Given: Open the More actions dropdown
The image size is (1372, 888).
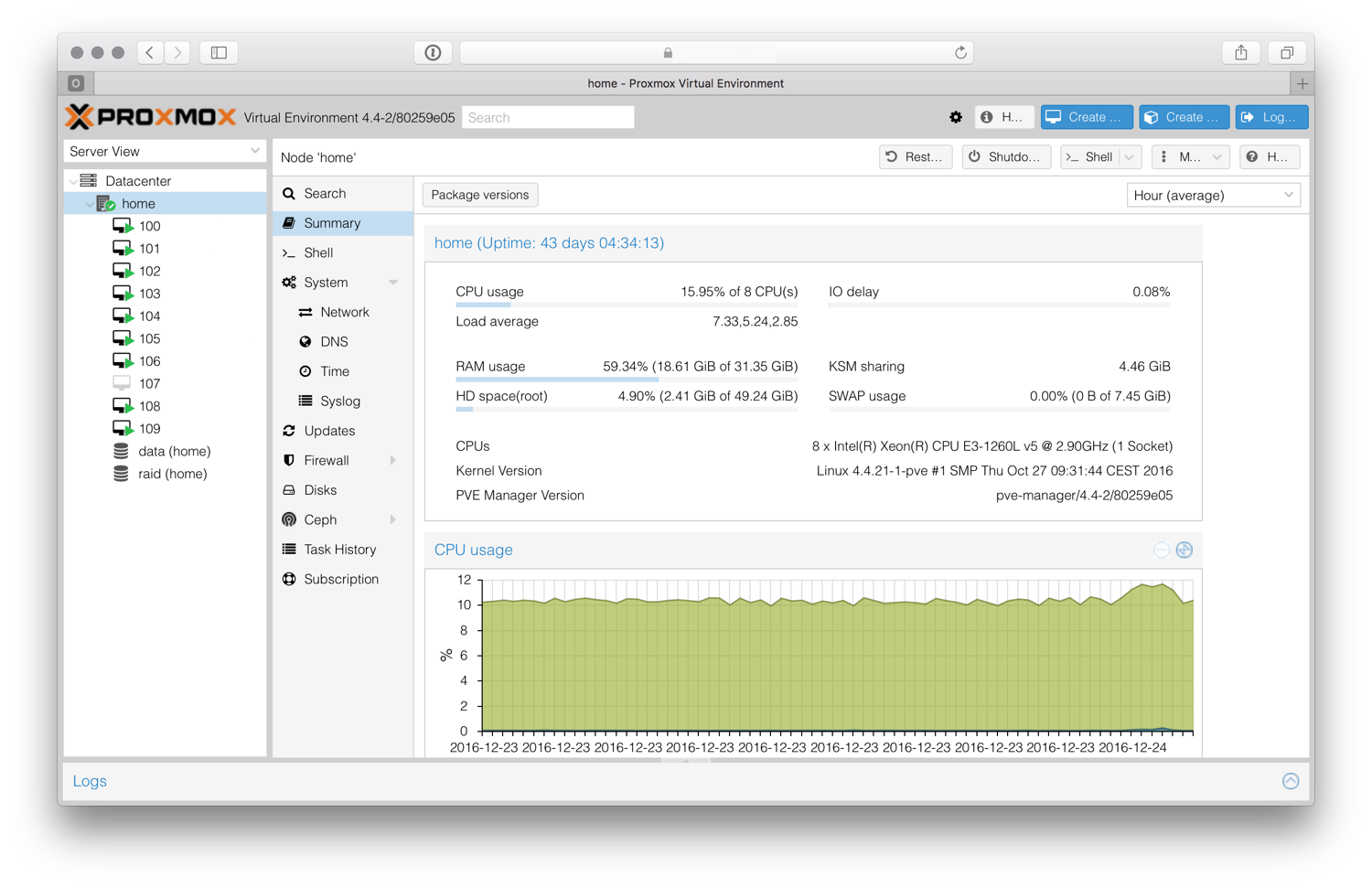Looking at the screenshot, I should 1191,157.
